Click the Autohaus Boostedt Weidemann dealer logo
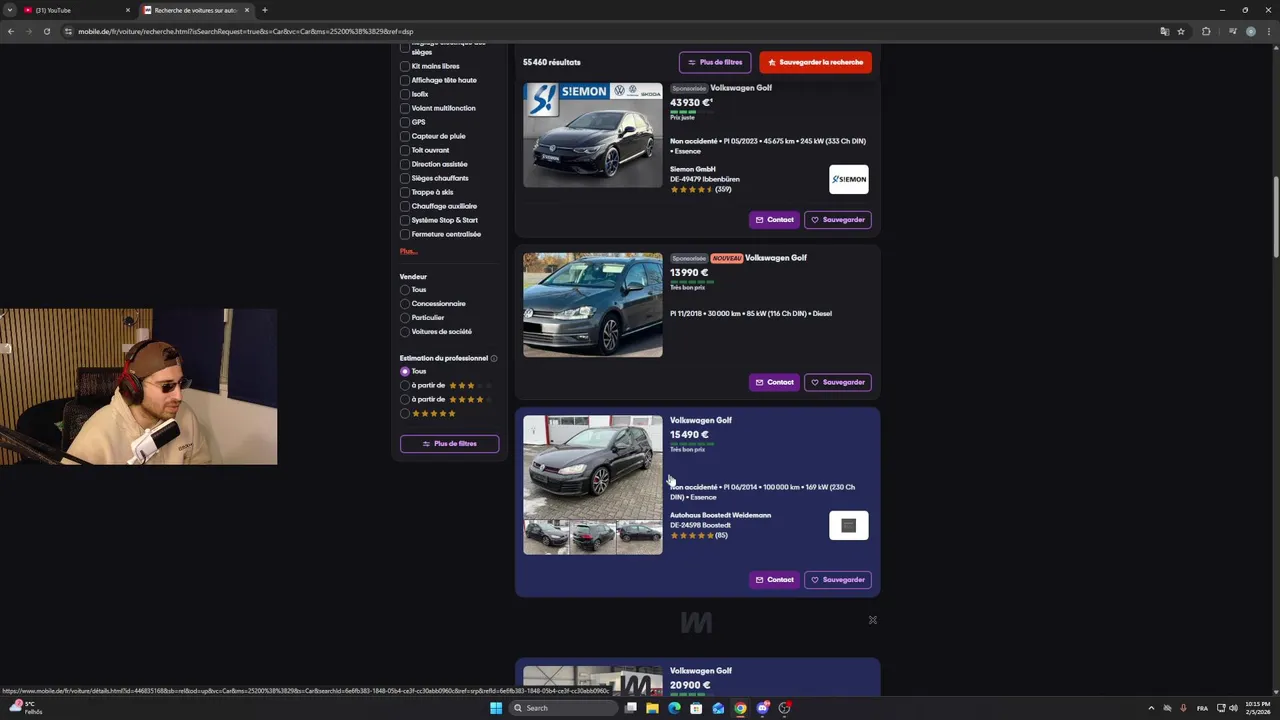The height and width of the screenshot is (720, 1280). [x=849, y=525]
